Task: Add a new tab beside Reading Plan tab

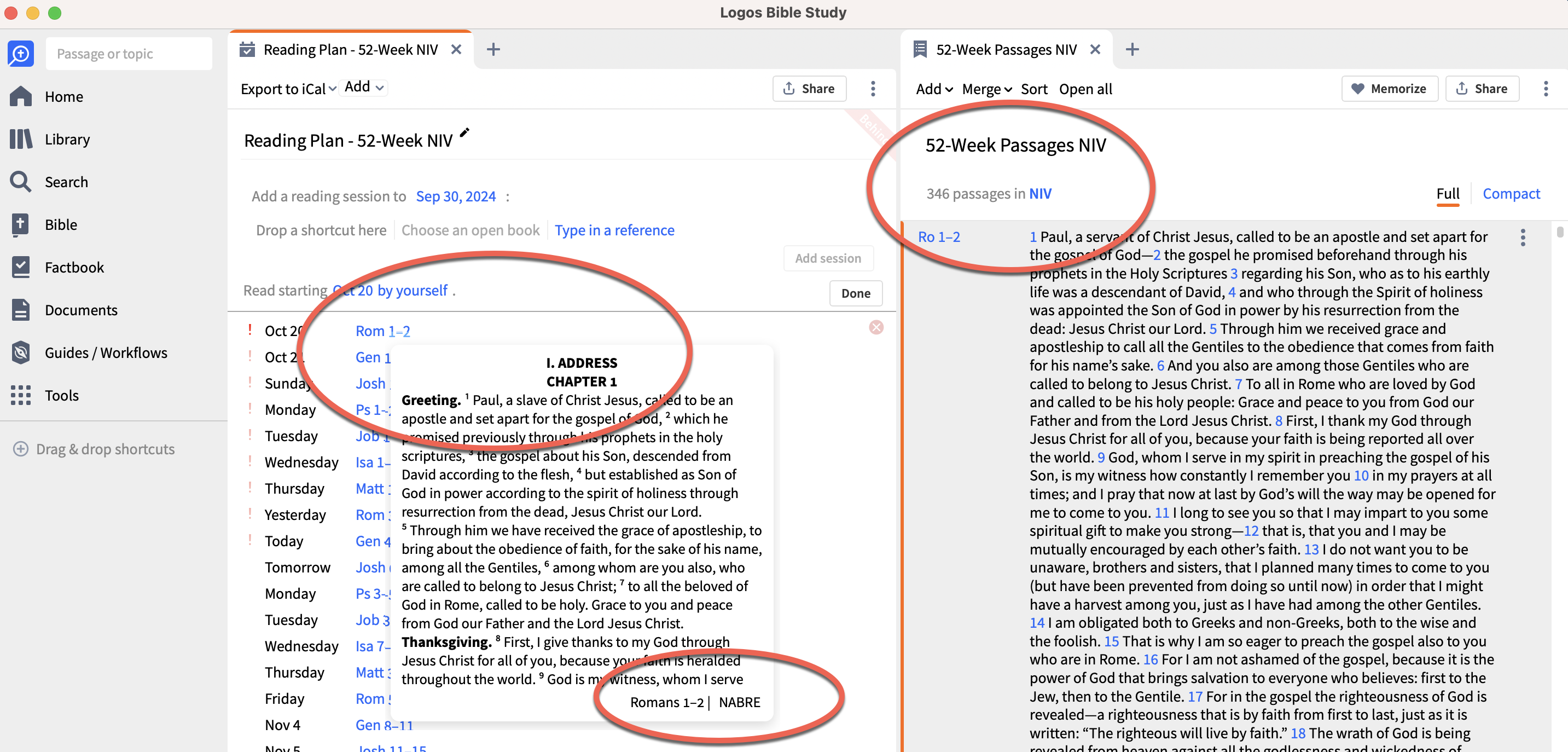Action: click(493, 49)
